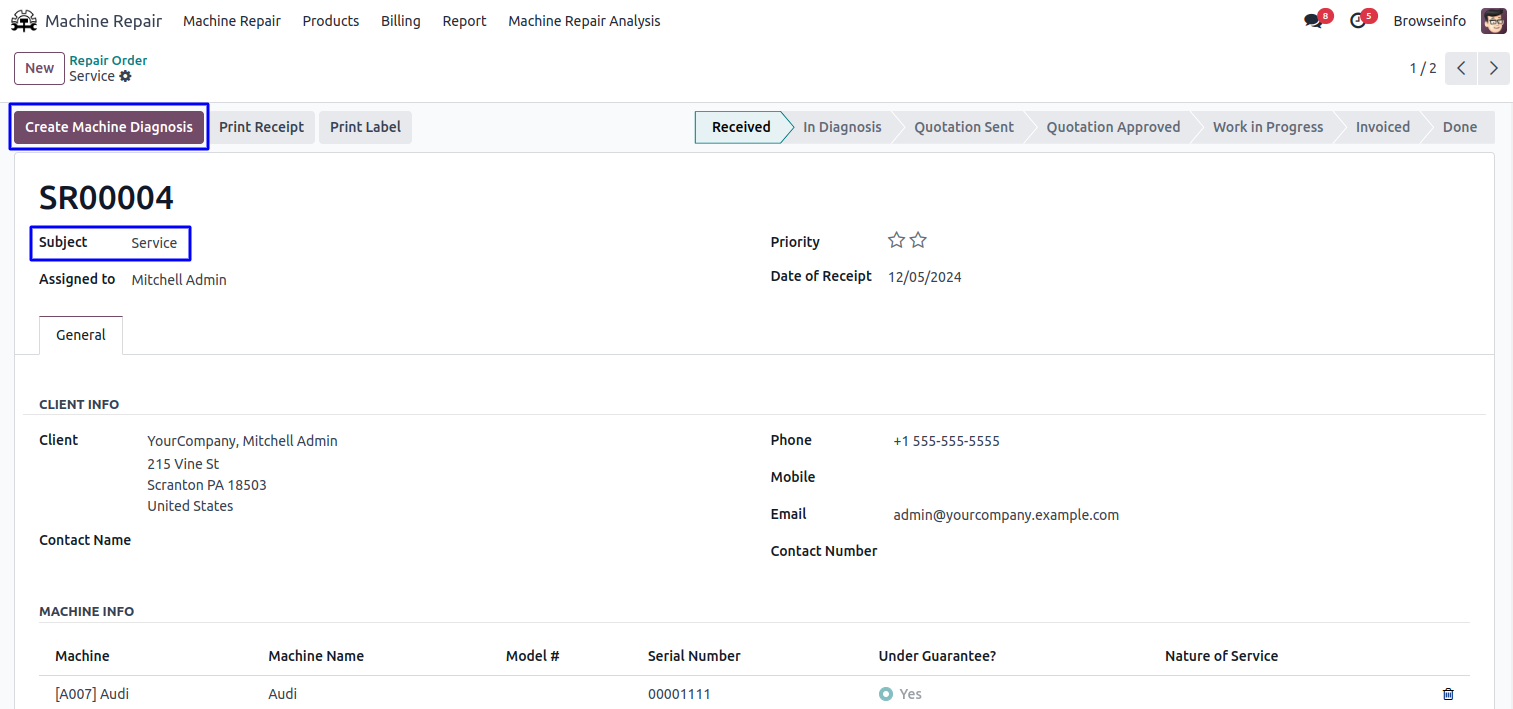Open Machine Repair Analysis menu

click(x=584, y=21)
